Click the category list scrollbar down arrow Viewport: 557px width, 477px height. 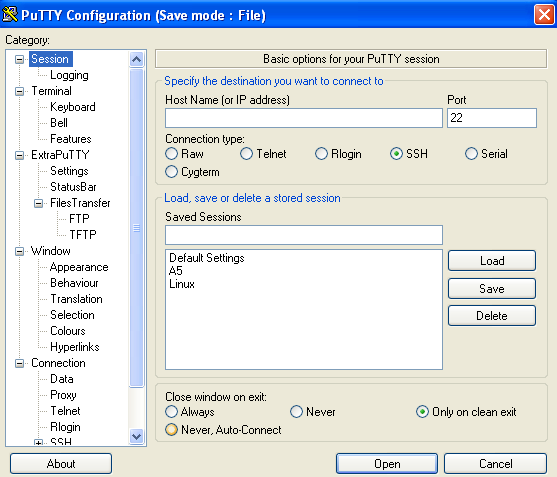click(136, 436)
